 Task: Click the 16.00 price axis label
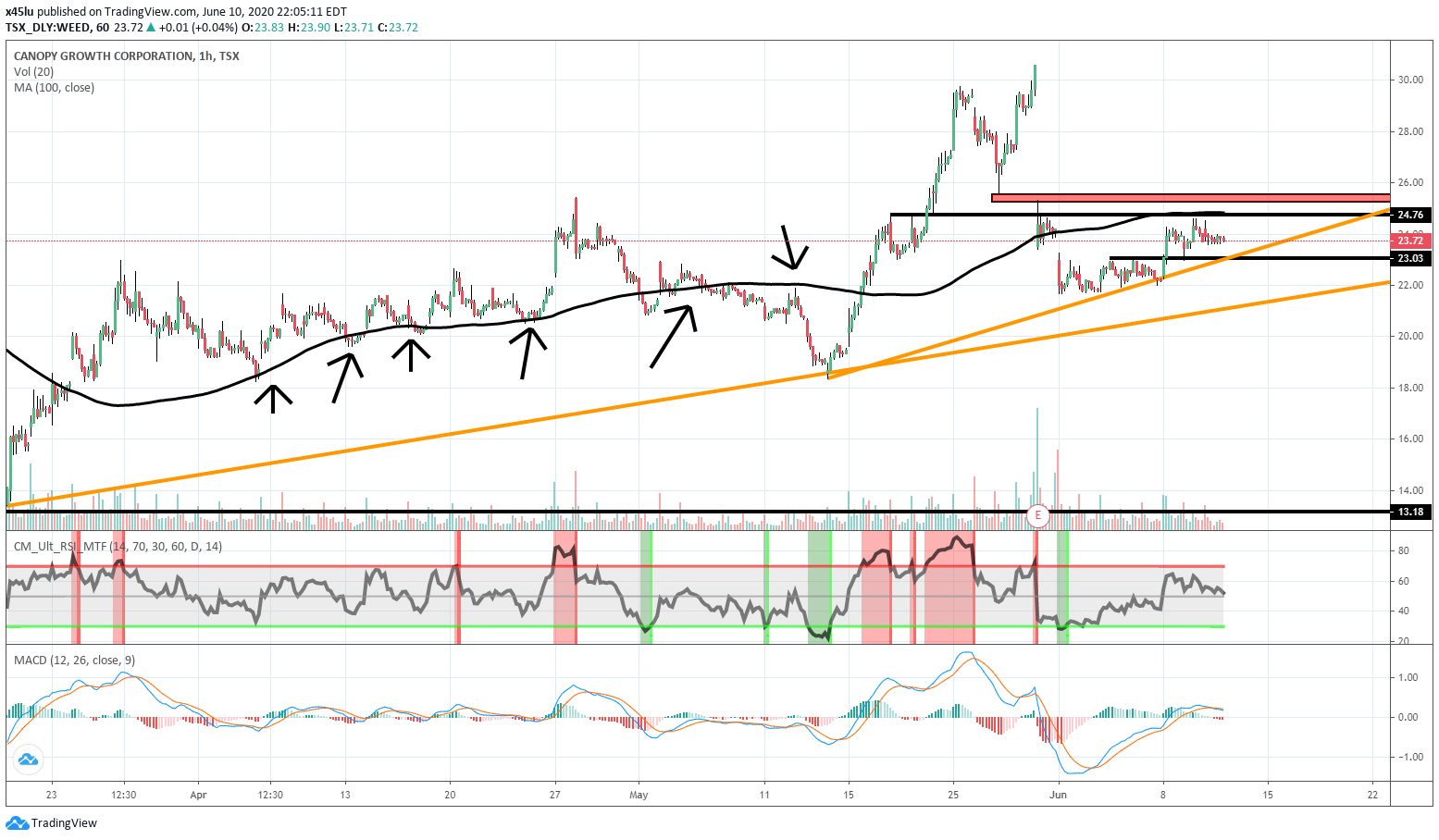pos(1410,439)
